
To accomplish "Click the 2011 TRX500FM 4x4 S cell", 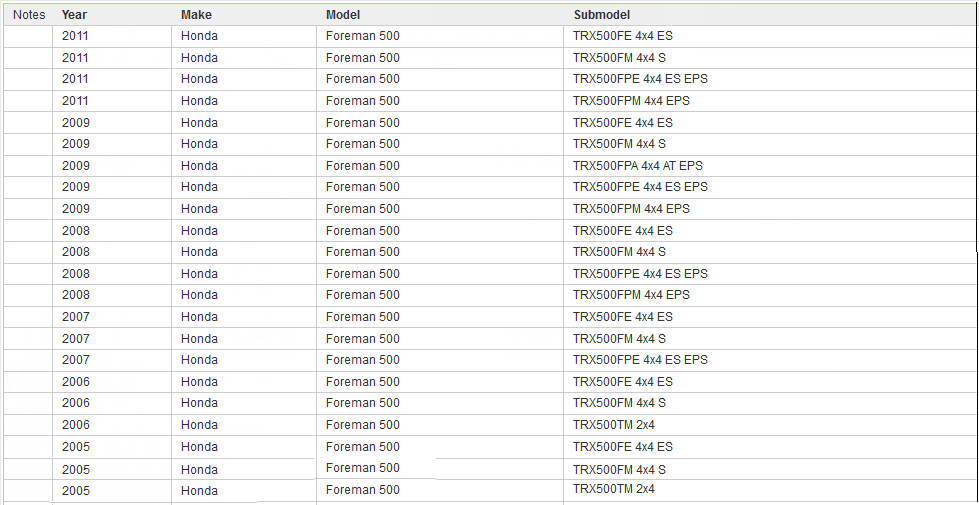I will pos(619,58).
